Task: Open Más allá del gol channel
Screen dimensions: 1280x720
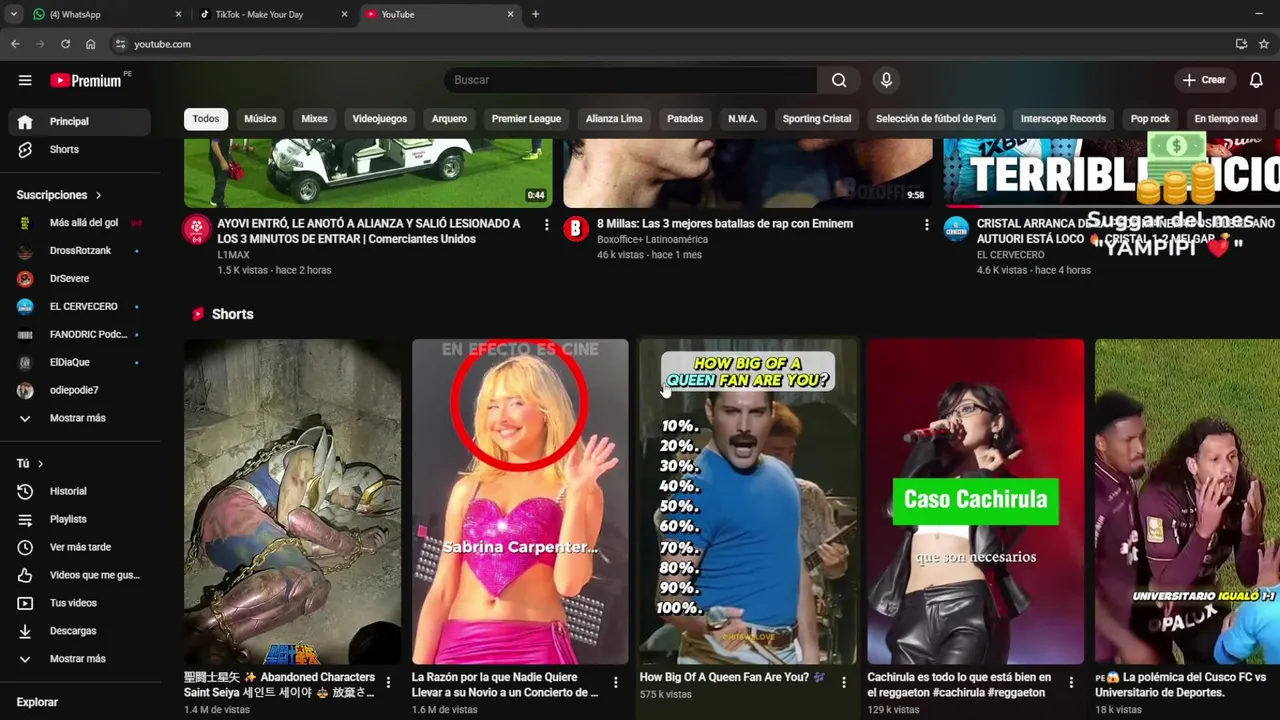Action: click(80, 223)
